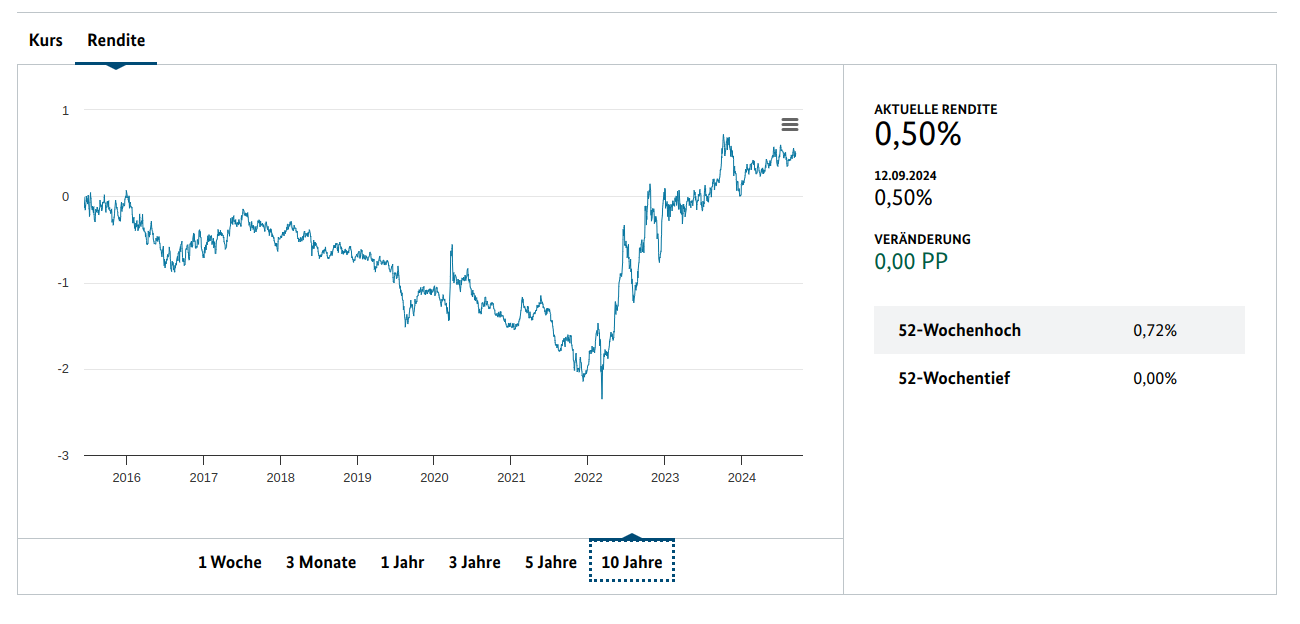Click the 2024 x-axis label

click(x=741, y=477)
